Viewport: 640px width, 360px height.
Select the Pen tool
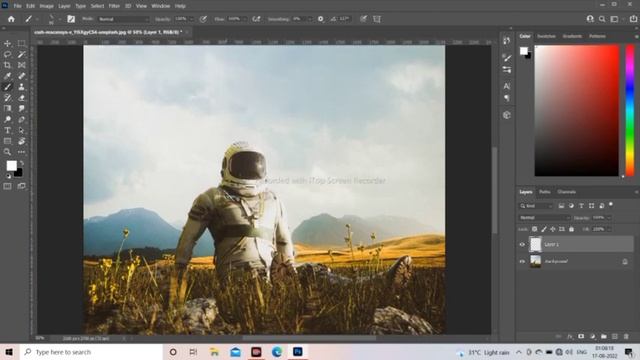22,120
